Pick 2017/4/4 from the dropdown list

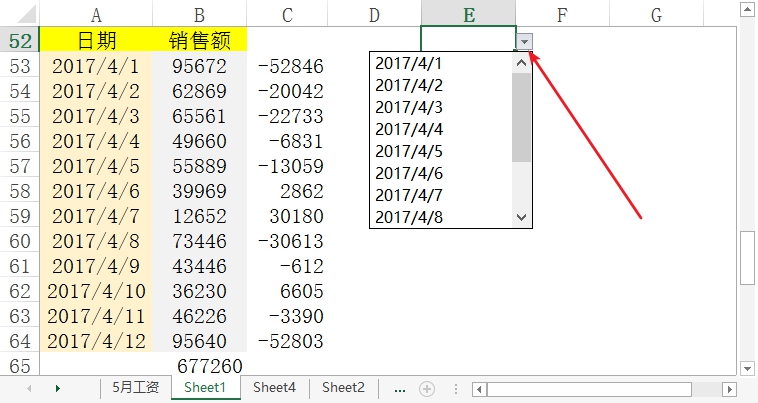click(x=441, y=130)
